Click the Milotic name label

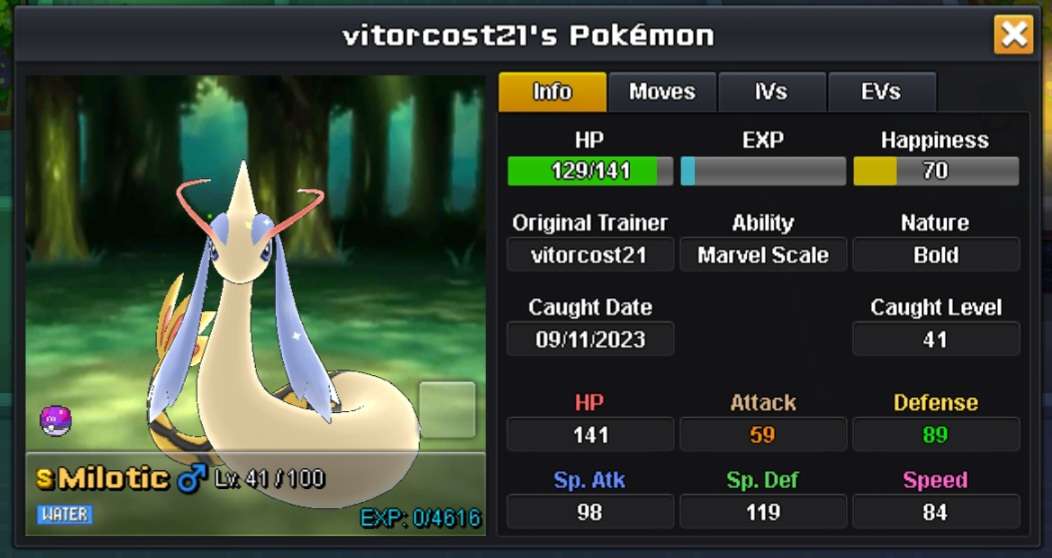pyautogui.click(x=113, y=479)
